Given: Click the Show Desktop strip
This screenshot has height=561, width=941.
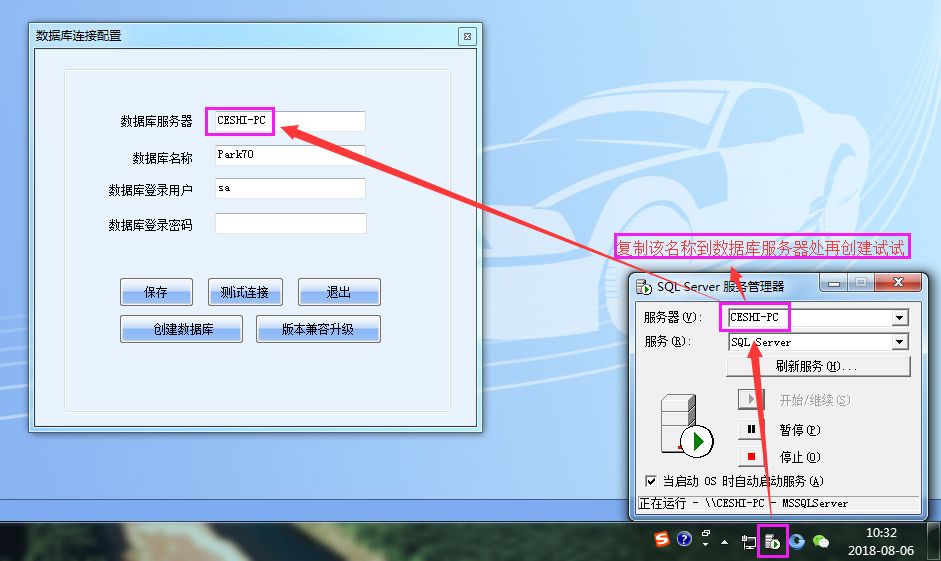Looking at the screenshot, I should tap(934, 541).
